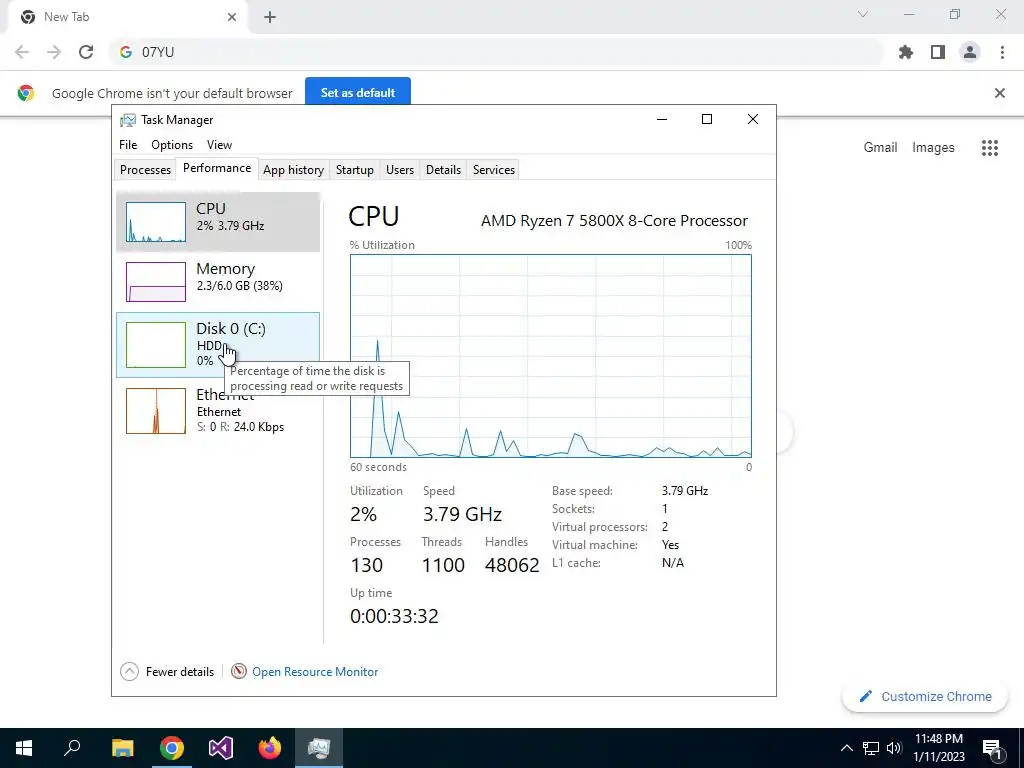The width and height of the screenshot is (1024, 768).
Task: Go to the Startup tab
Action: pos(355,170)
